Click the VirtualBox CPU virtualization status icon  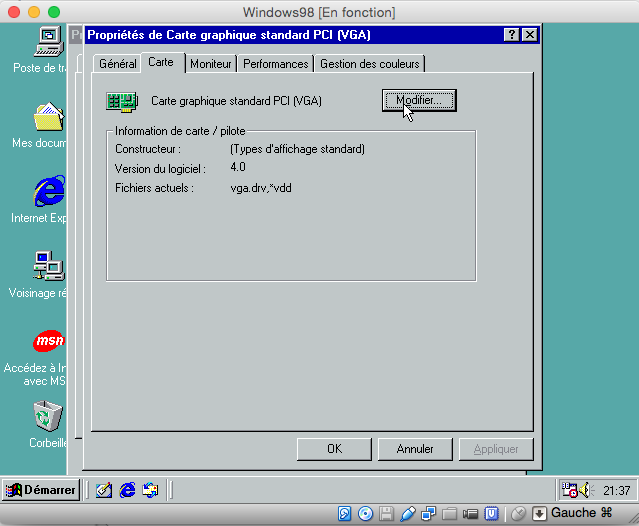(x=491, y=514)
